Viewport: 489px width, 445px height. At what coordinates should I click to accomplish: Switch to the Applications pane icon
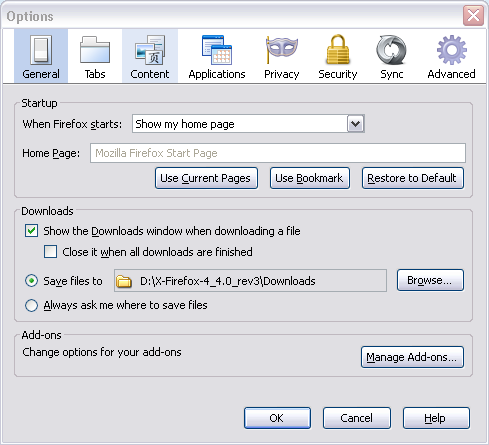point(217,50)
